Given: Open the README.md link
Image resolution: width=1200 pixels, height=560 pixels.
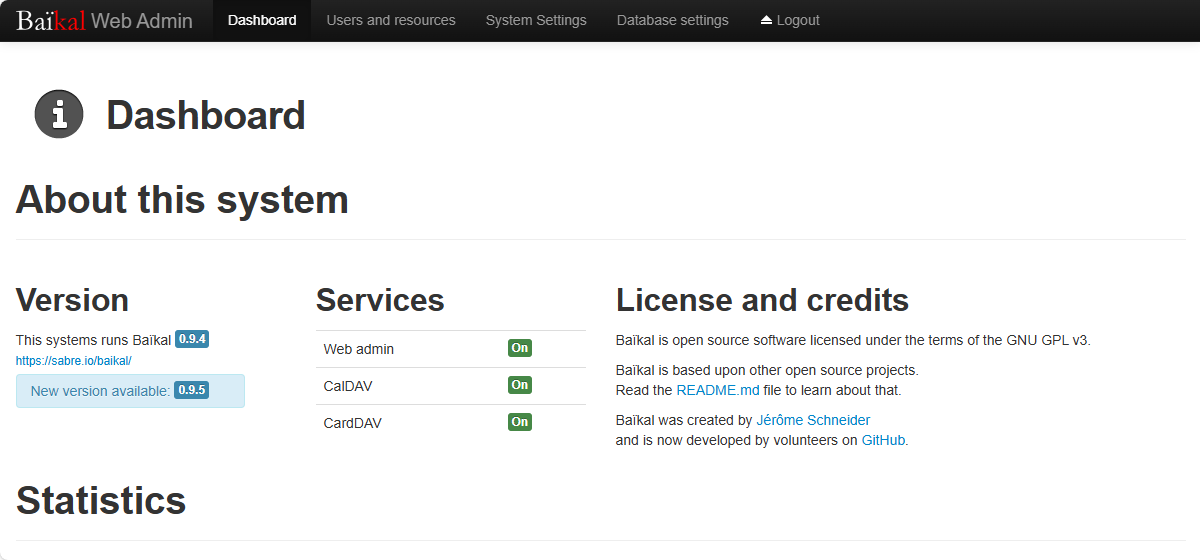Looking at the screenshot, I should (x=718, y=390).
